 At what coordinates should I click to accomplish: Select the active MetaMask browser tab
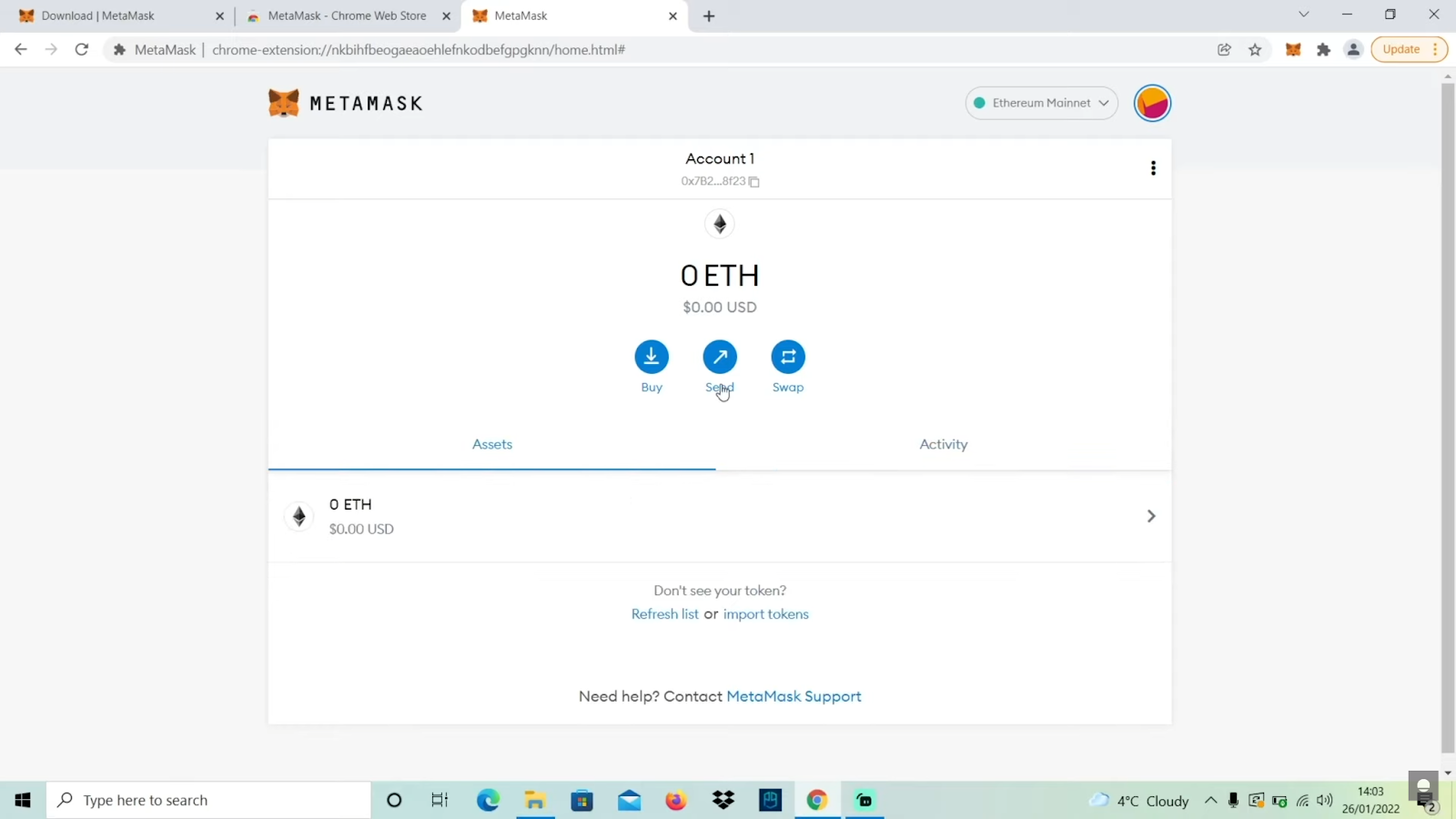pyautogui.click(x=573, y=16)
